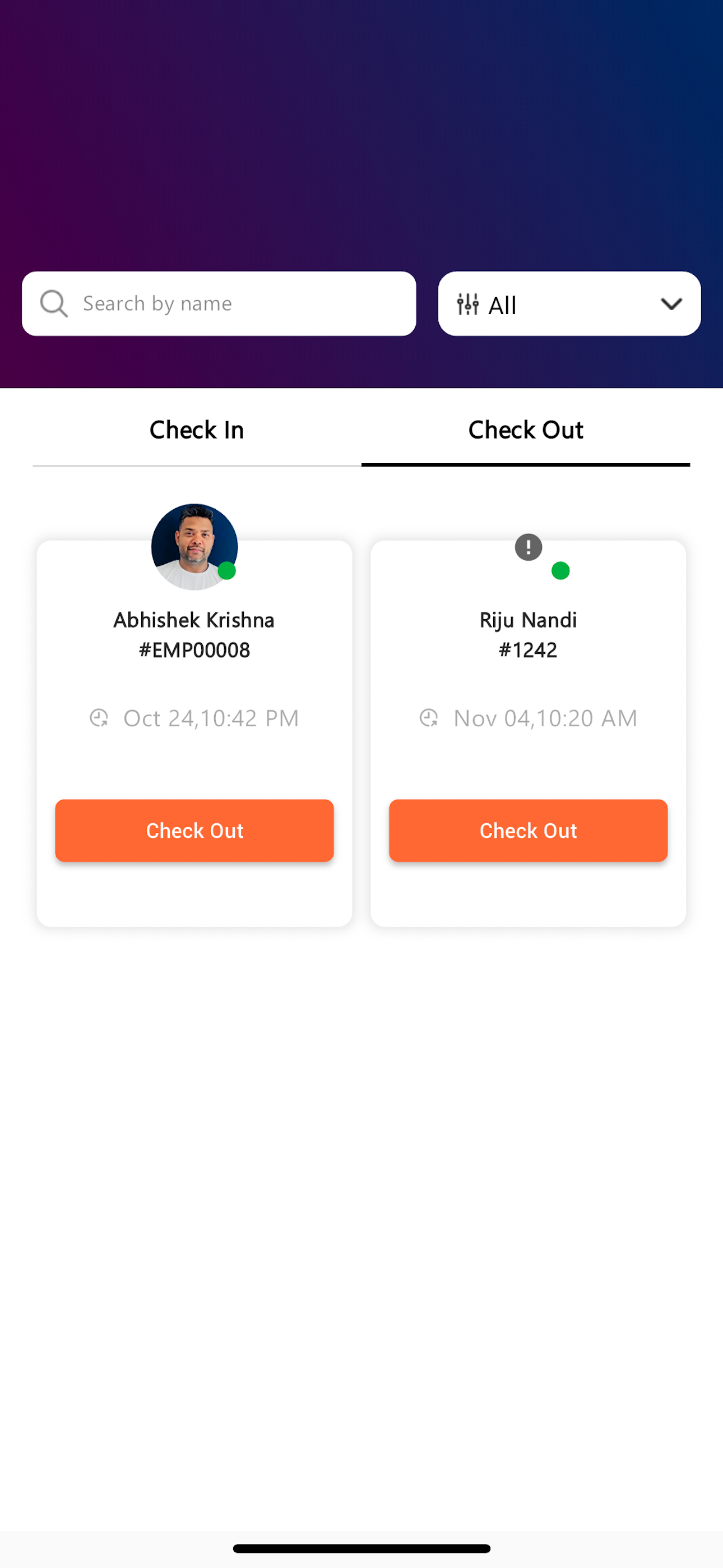Tap the home indicator bar

tap(361, 1548)
